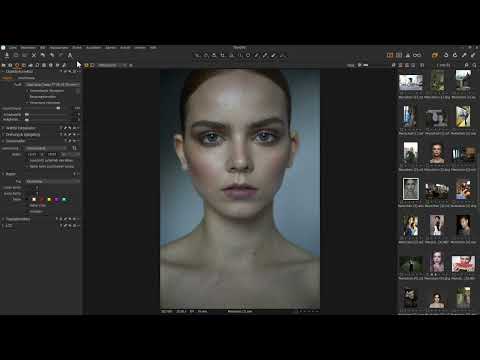This screenshot has width=480, height=360.
Task: Collapse the Raster grid panel
Action: pos(3,174)
